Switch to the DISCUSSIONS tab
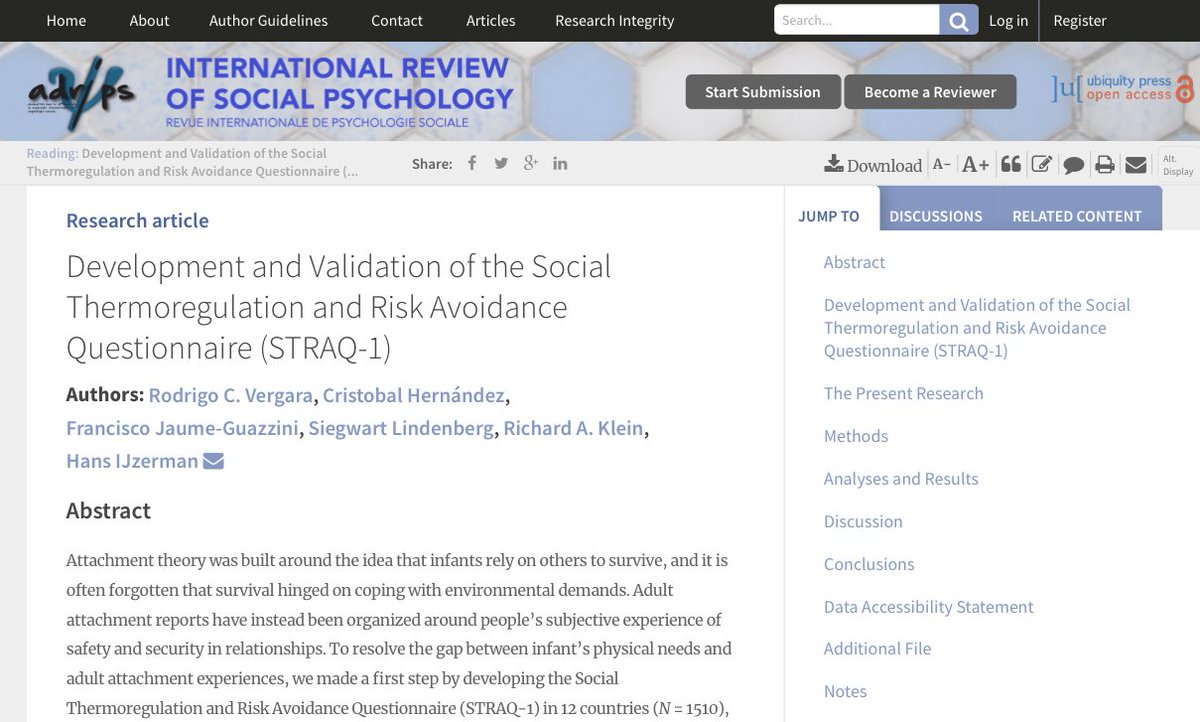This screenshot has height=722, width=1200. click(x=936, y=215)
